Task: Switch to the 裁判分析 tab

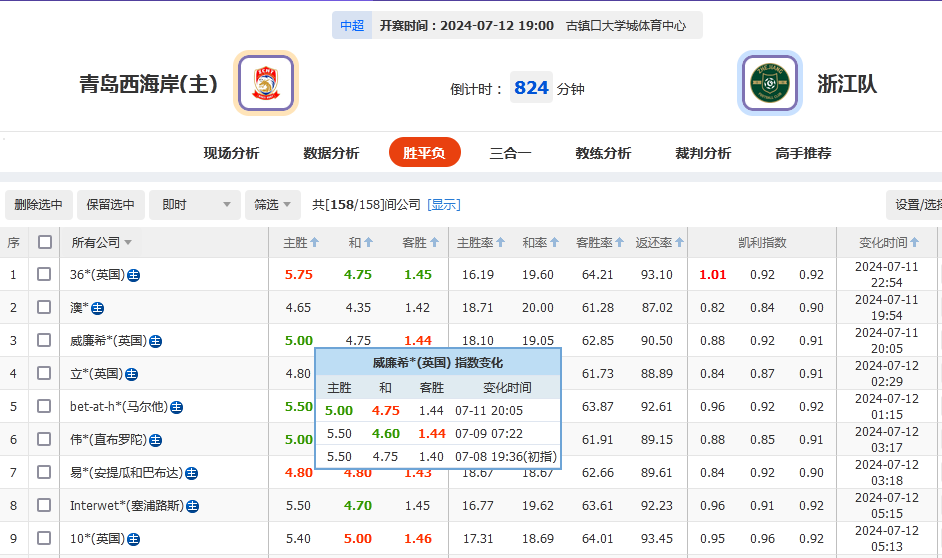Action: point(703,153)
